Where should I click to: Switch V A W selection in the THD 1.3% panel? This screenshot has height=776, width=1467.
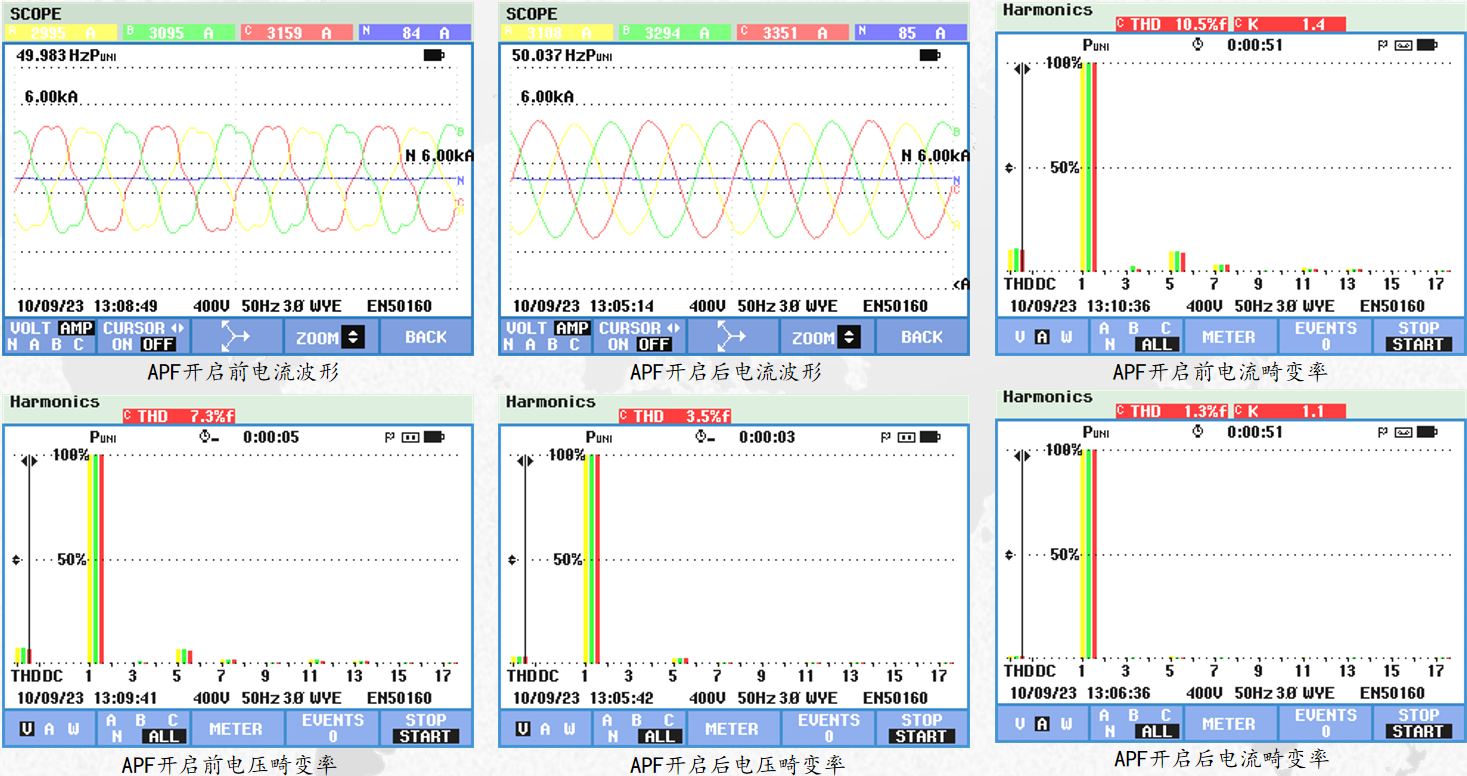[1042, 724]
